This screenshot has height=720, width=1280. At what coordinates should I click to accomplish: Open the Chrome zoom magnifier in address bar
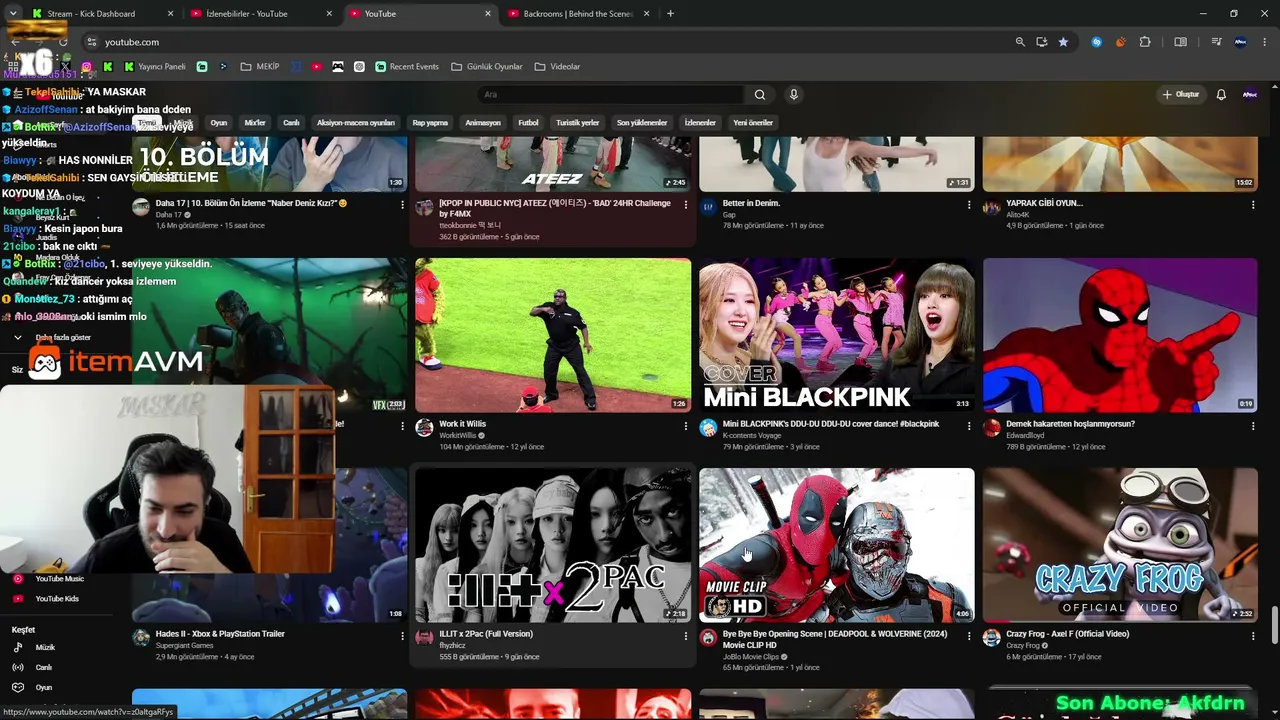[x=1020, y=42]
